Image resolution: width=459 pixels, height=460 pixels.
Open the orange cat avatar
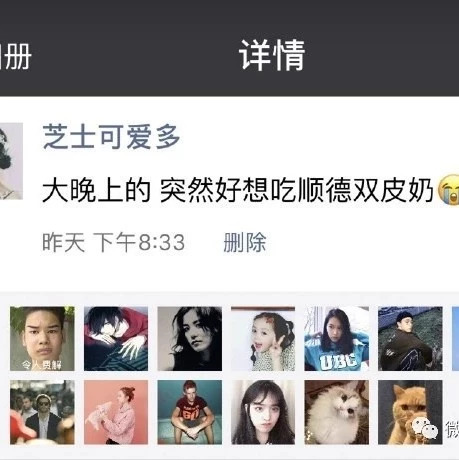pos(410,412)
